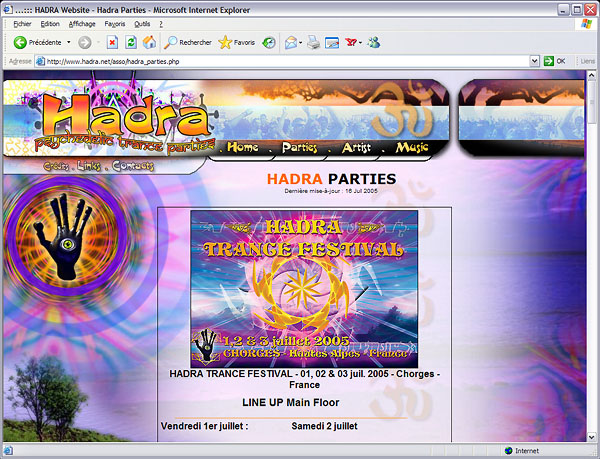
Task: Open the Outils menu
Action: [142, 24]
